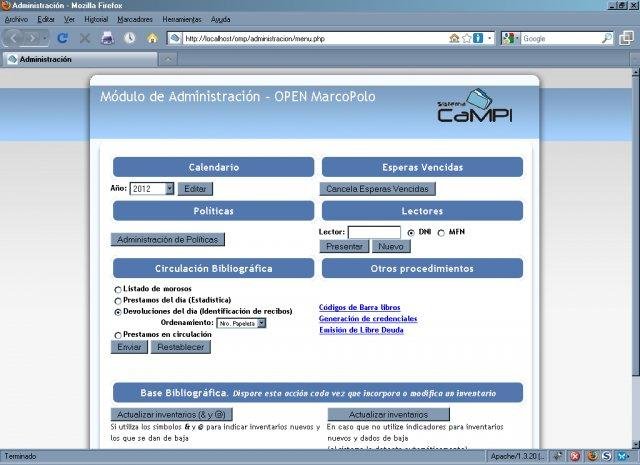Viewport: 640px width, 465px height.
Task: Click the magnifier search icon
Action: pyautogui.click(x=607, y=38)
